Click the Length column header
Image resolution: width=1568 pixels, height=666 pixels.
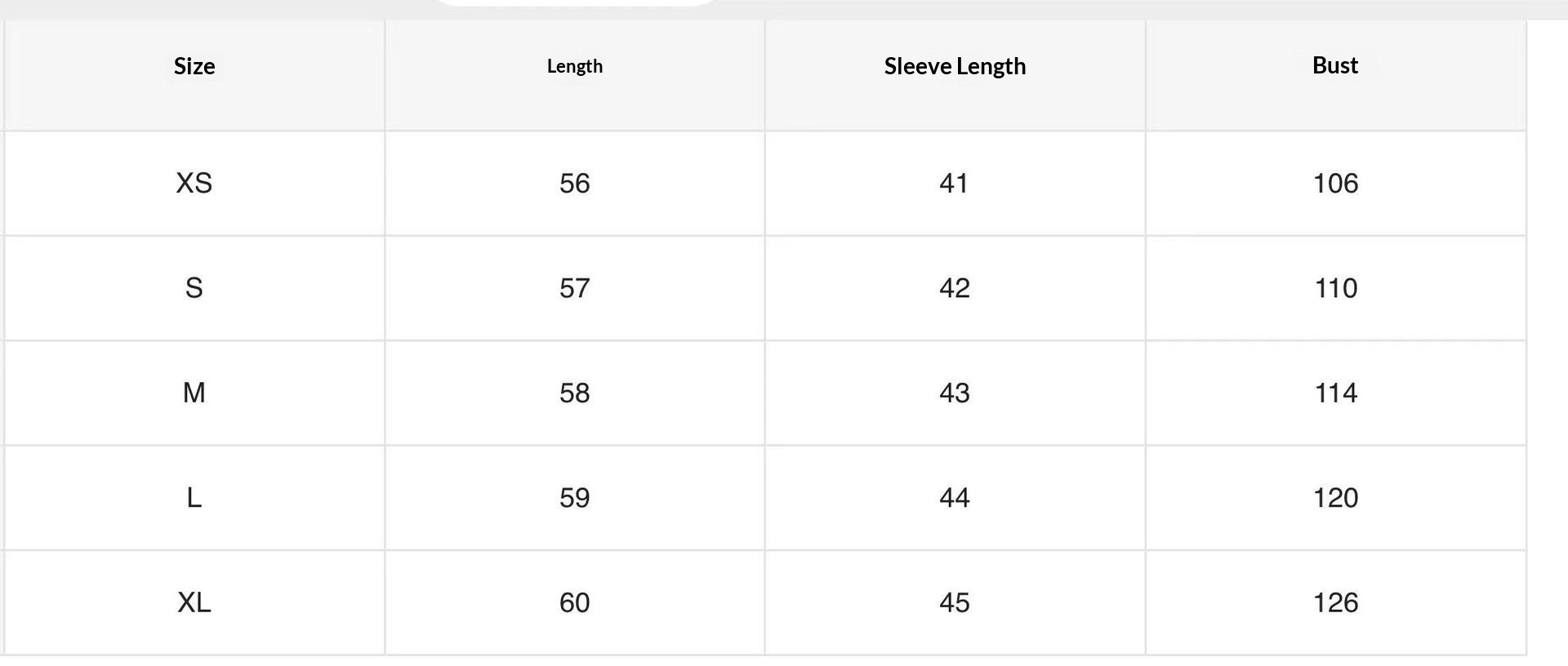pyautogui.click(x=575, y=66)
